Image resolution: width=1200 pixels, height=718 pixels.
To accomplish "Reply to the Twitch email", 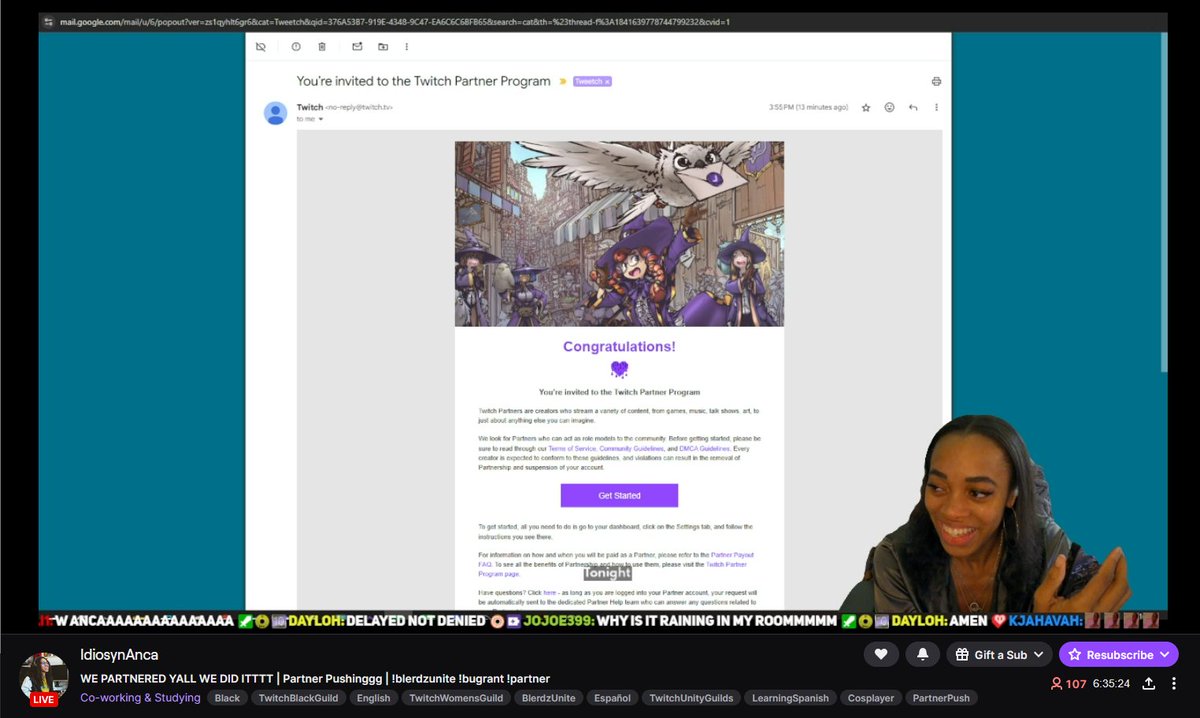I will coord(913,107).
